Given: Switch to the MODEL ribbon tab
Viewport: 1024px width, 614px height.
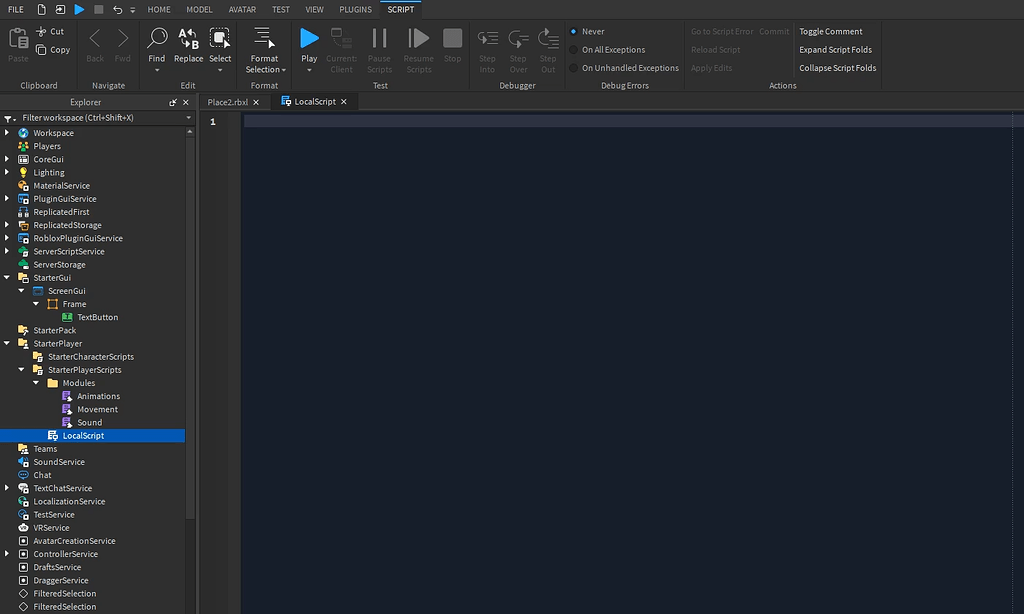Looking at the screenshot, I should [x=199, y=9].
